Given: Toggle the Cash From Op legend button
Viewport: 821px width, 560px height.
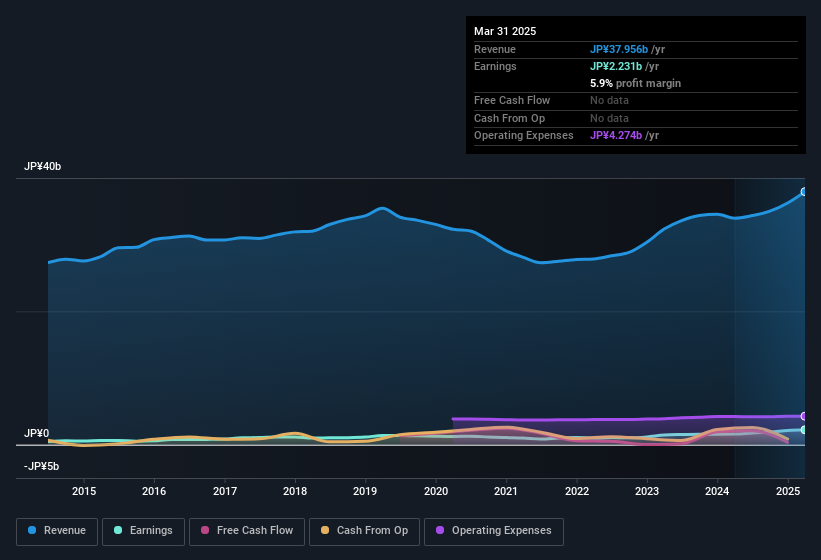Looking at the screenshot, I should 364,531.
